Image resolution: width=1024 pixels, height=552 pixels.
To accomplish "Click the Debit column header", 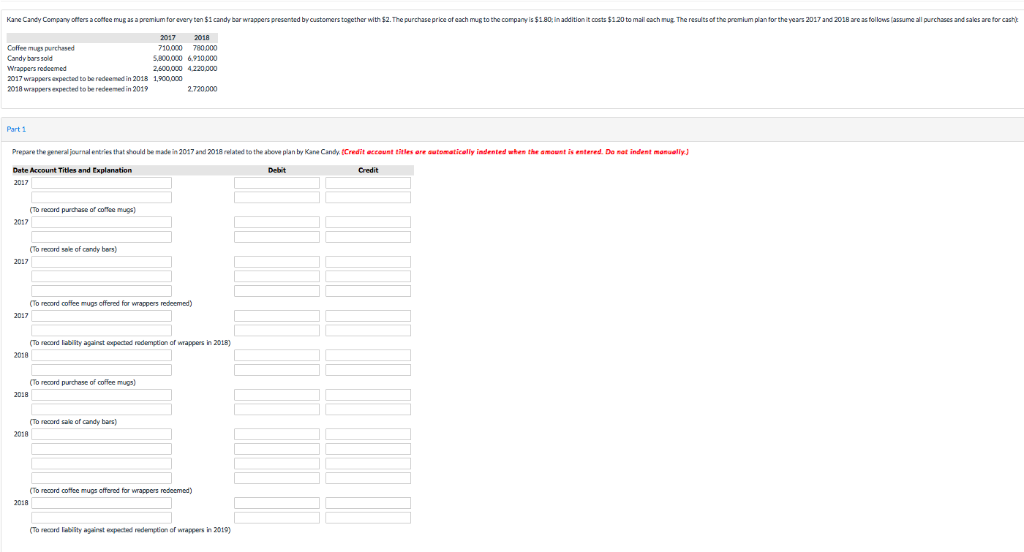I will pyautogui.click(x=277, y=170).
